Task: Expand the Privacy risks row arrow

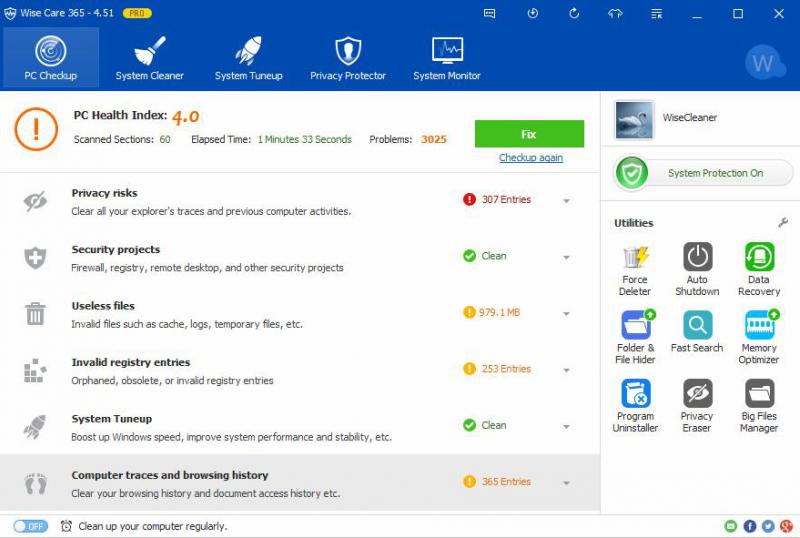Action: 566,201
